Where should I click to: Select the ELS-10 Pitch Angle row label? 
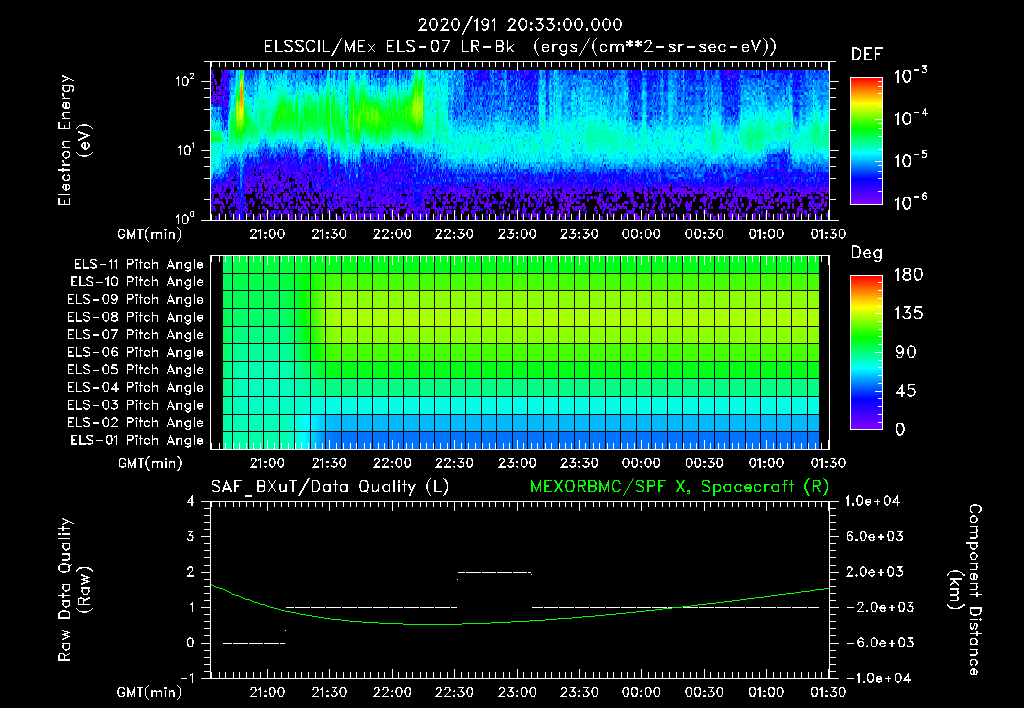pos(137,282)
